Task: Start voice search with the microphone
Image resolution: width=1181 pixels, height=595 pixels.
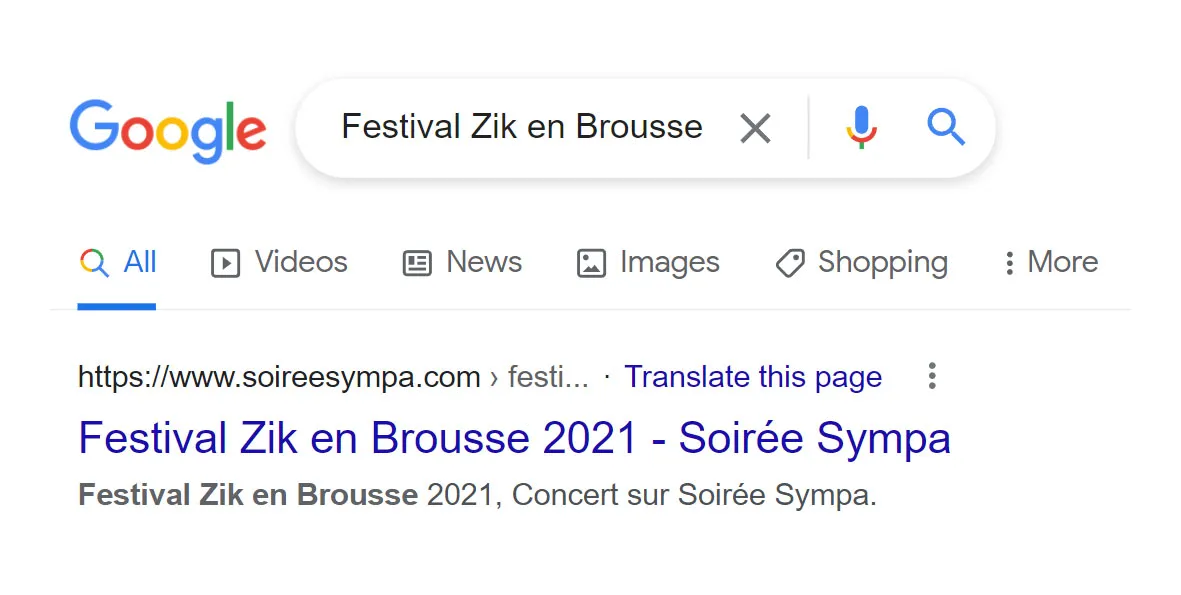Action: pos(860,128)
